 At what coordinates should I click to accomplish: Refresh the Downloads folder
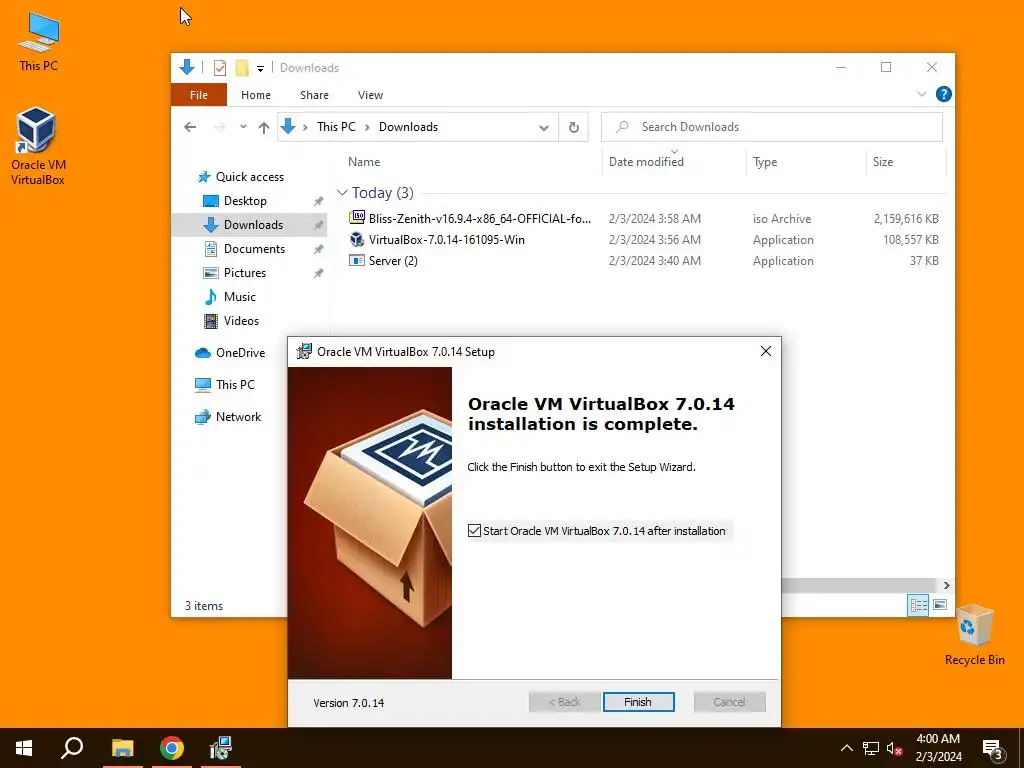[x=573, y=127]
